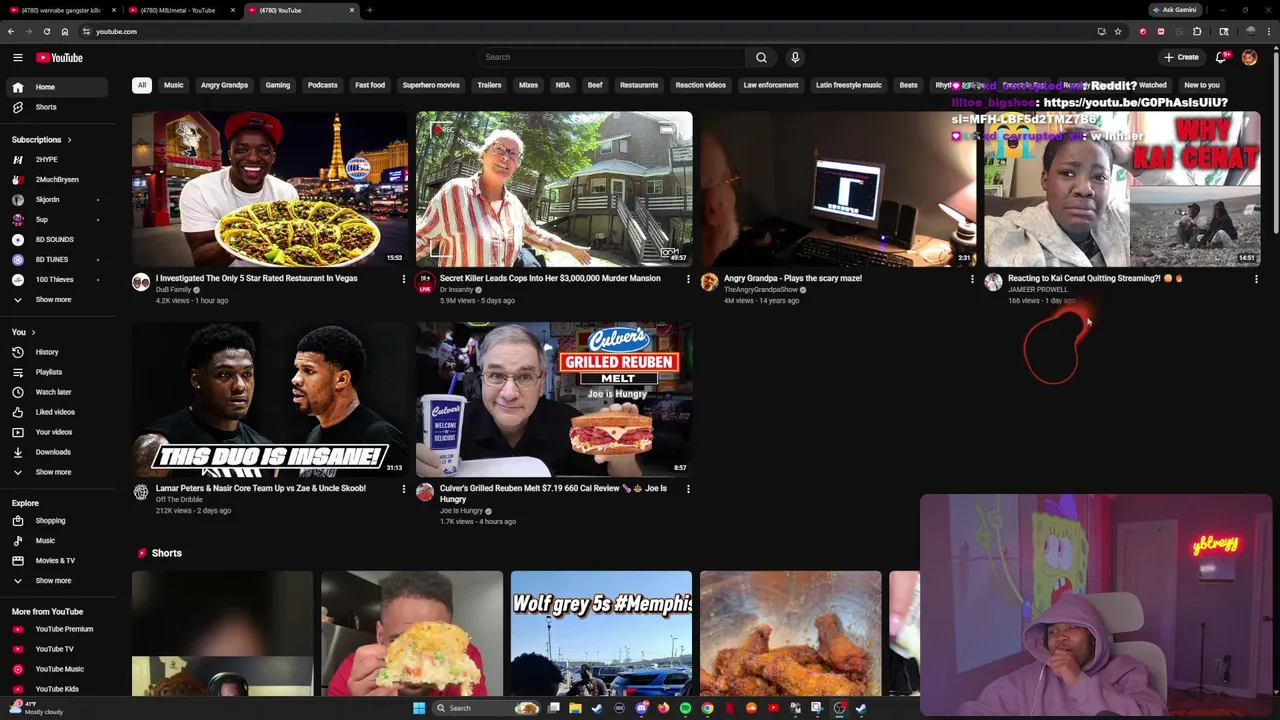The height and width of the screenshot is (720, 1280).
Task: Click the Ask Gemini button
Action: point(1174,10)
